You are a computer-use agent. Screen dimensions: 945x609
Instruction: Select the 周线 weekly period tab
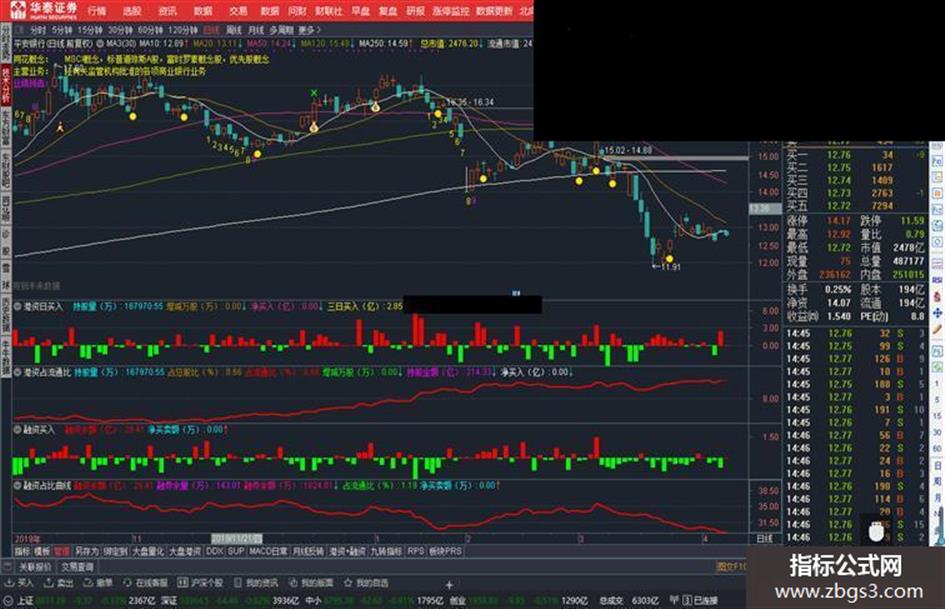click(234, 30)
